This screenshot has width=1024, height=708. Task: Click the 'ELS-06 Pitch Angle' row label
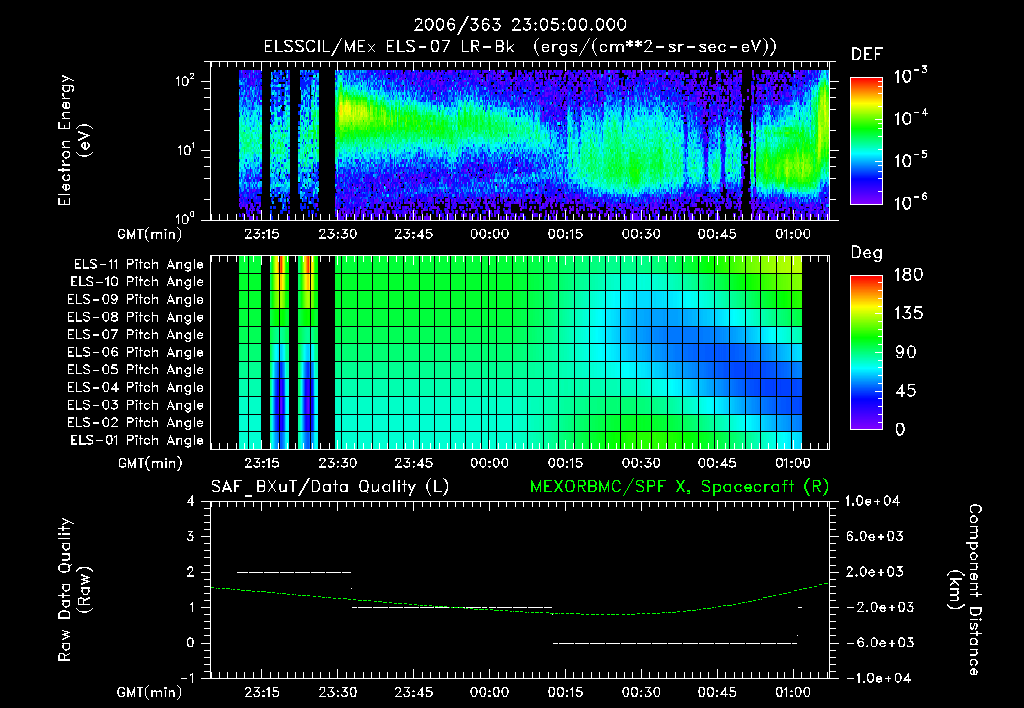pyautogui.click(x=136, y=352)
